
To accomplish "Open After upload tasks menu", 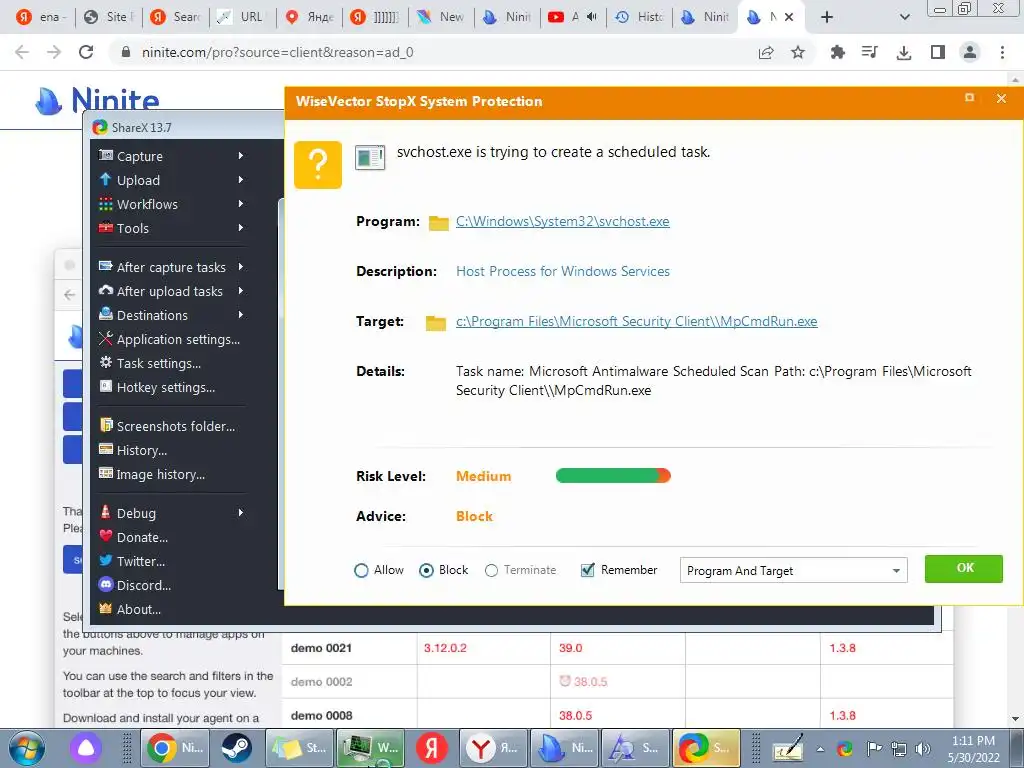I will [171, 291].
